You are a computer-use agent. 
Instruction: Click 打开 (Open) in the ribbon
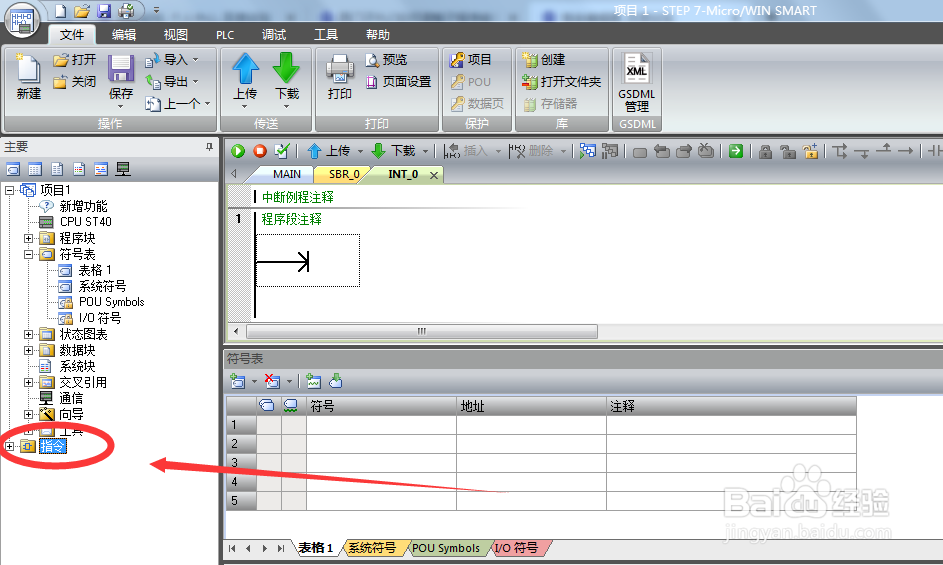(x=75, y=60)
